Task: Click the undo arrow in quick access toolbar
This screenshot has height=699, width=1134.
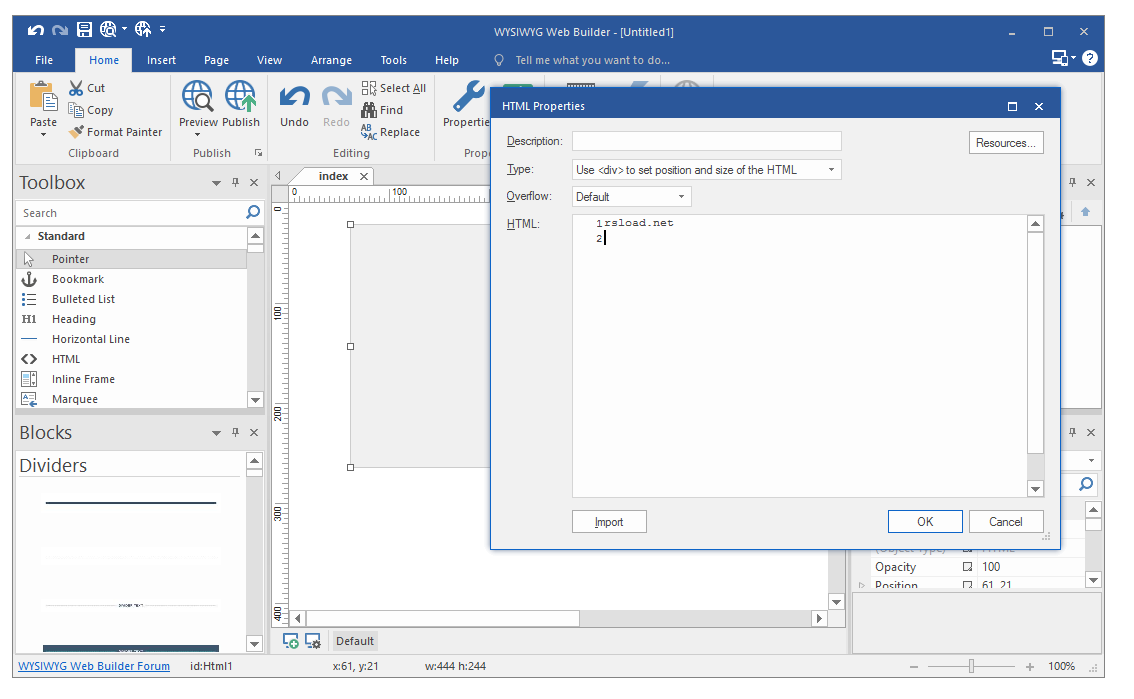Action: [x=35, y=30]
